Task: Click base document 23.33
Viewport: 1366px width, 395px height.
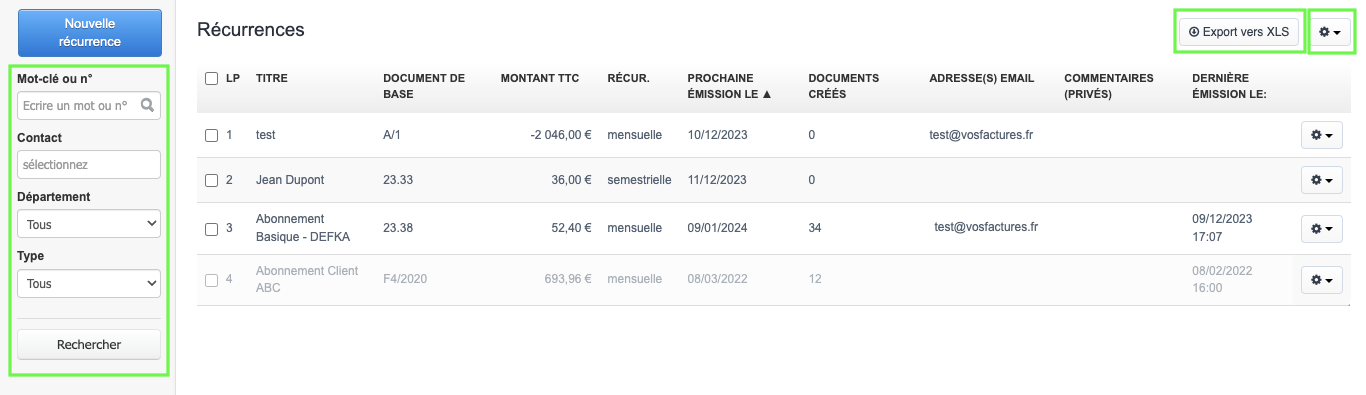Action: point(398,180)
